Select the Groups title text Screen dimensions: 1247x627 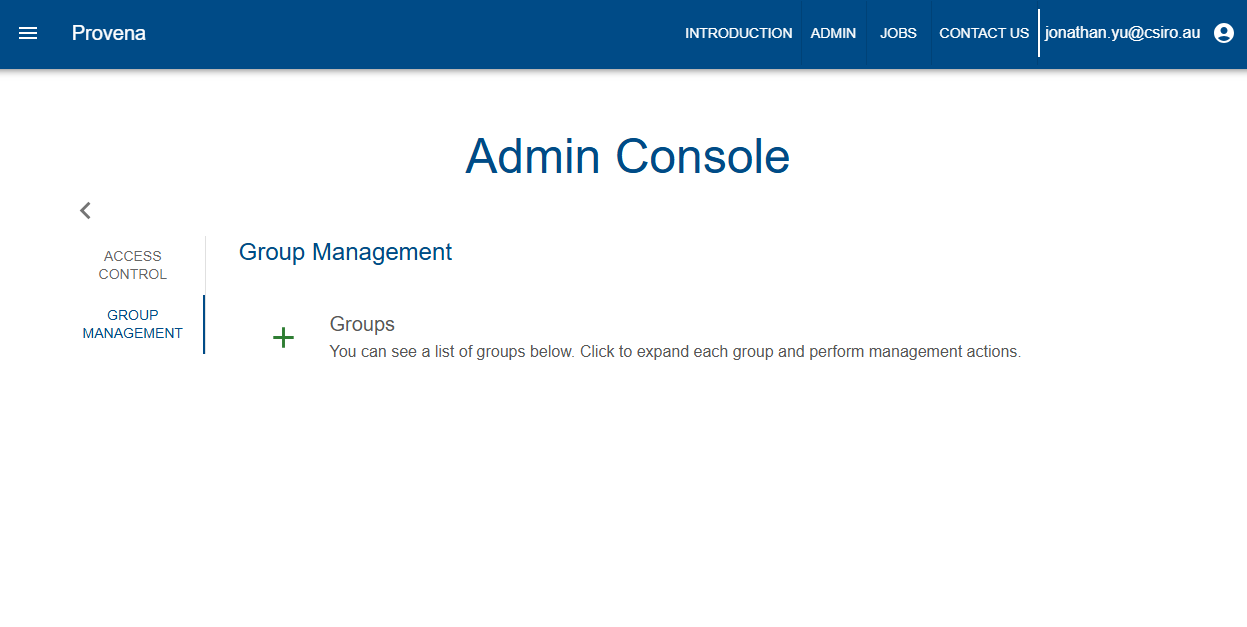click(x=362, y=324)
